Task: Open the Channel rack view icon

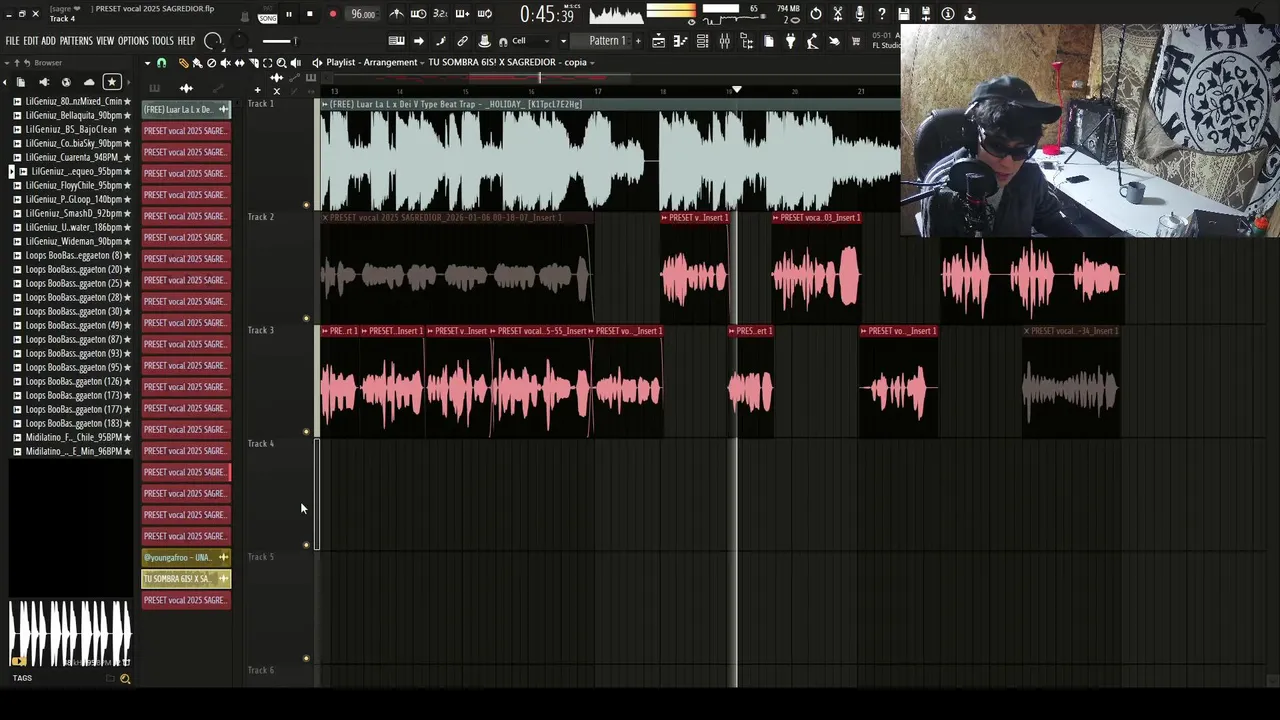Action: point(703,41)
